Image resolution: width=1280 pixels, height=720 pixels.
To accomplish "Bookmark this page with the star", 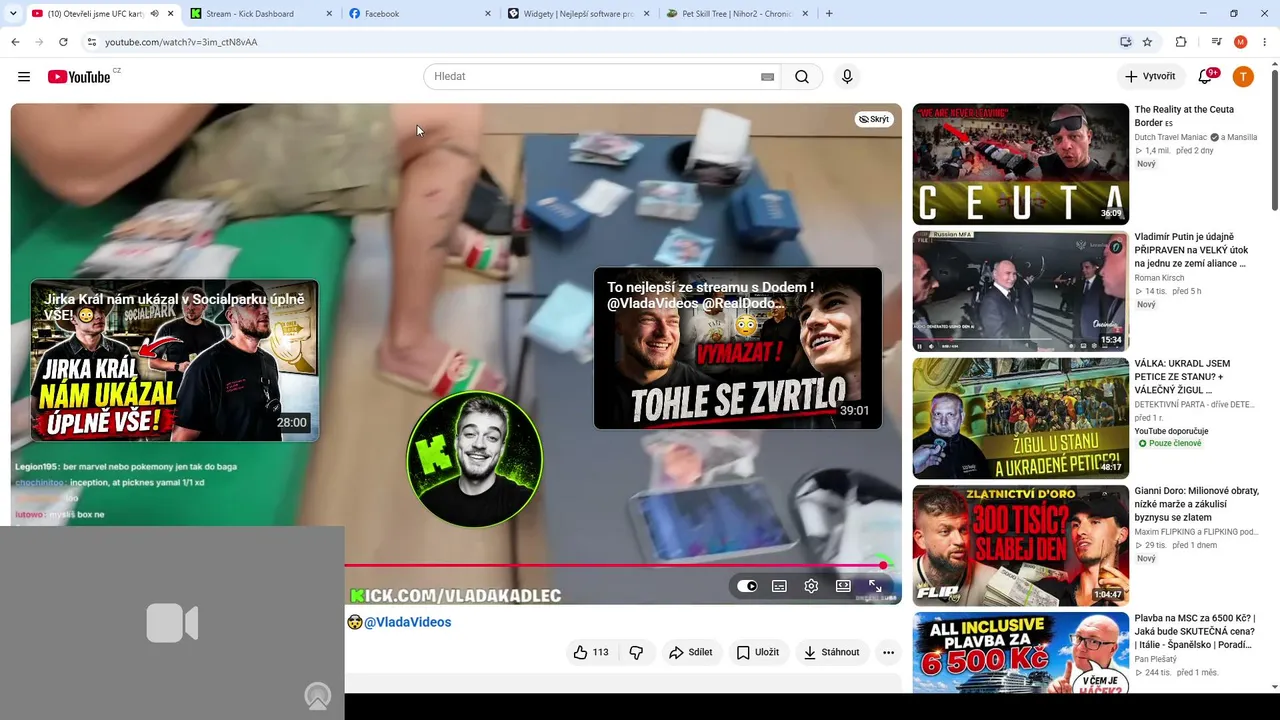I will [x=1147, y=42].
